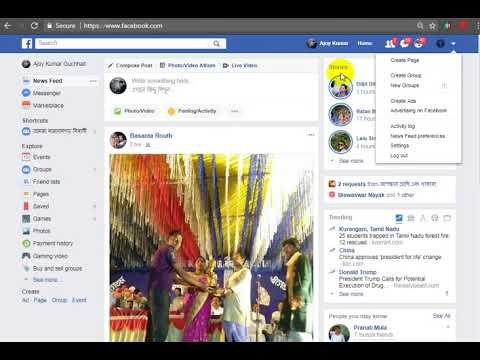
Task: Open the Messenger notifications icon in the top bar
Action: point(405,43)
